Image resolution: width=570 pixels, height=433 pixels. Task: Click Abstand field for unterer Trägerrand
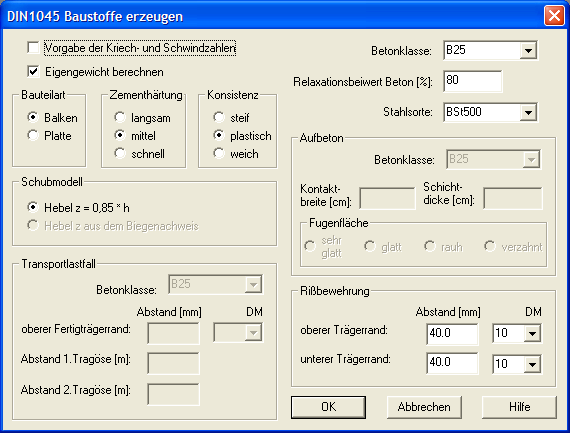(x=452, y=363)
